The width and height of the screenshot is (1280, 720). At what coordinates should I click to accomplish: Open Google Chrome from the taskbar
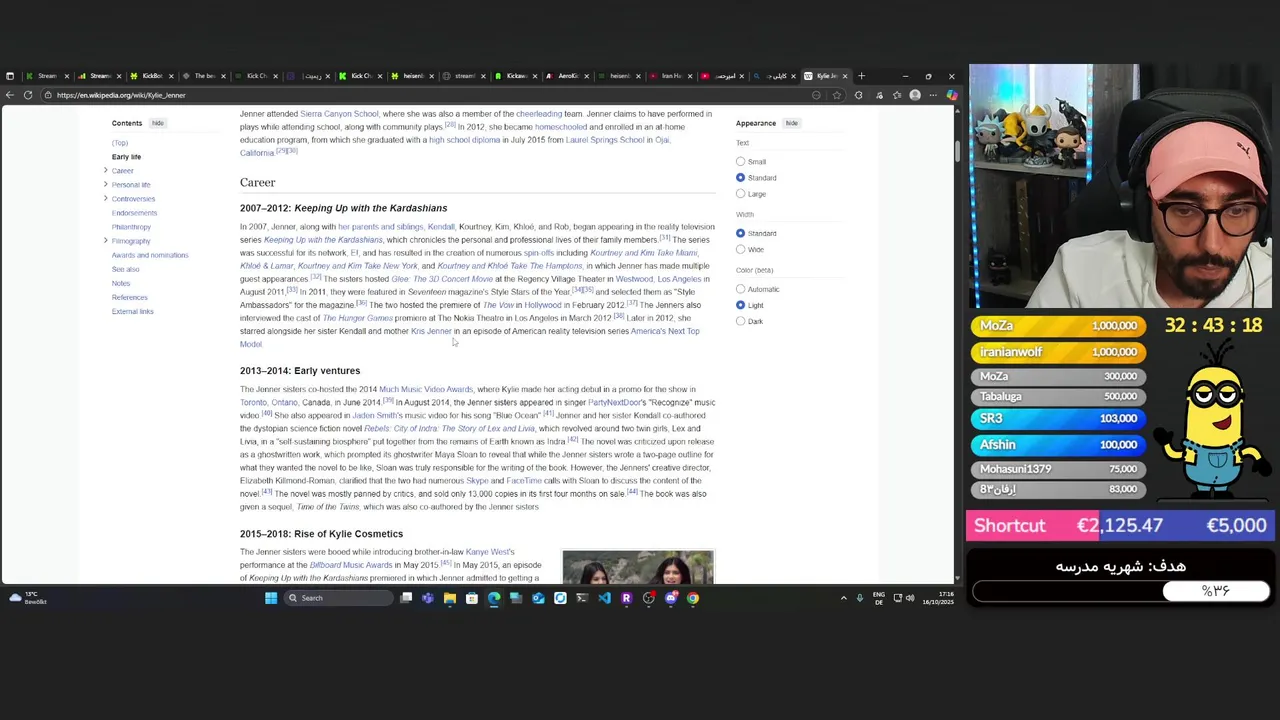(x=693, y=598)
